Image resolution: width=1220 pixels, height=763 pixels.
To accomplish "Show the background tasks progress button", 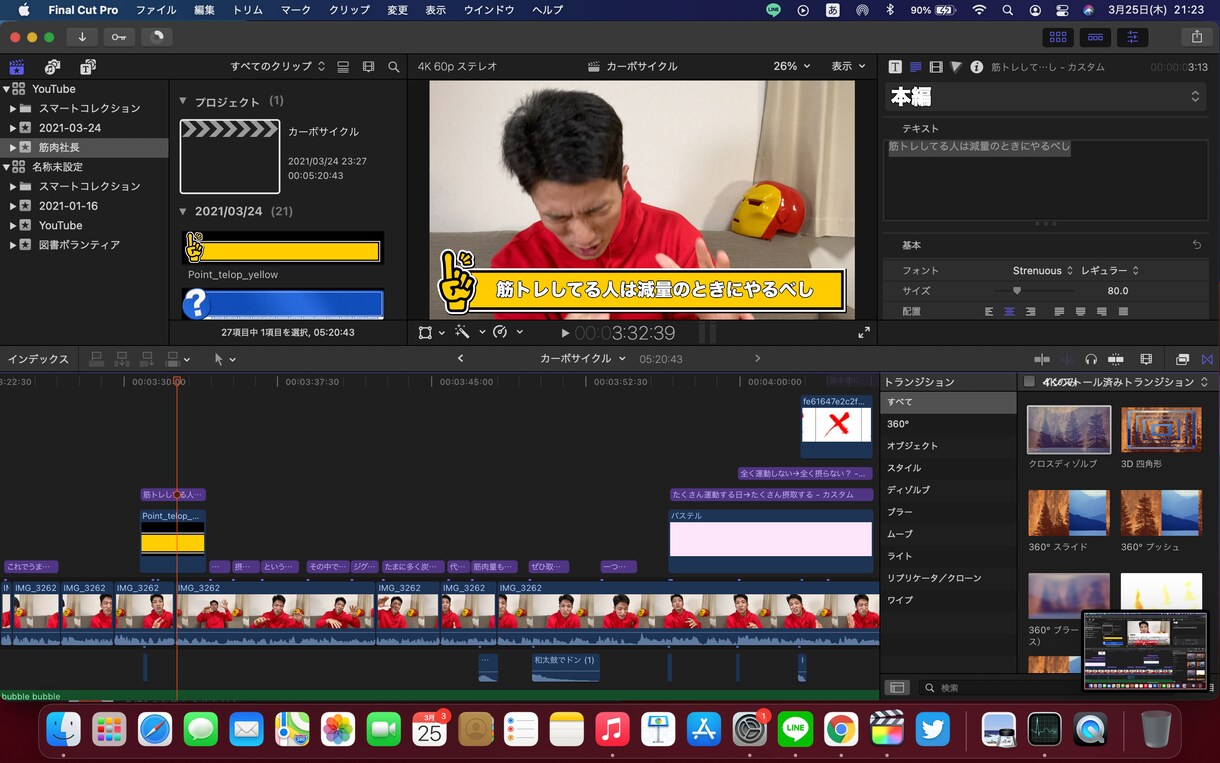I will (x=156, y=37).
